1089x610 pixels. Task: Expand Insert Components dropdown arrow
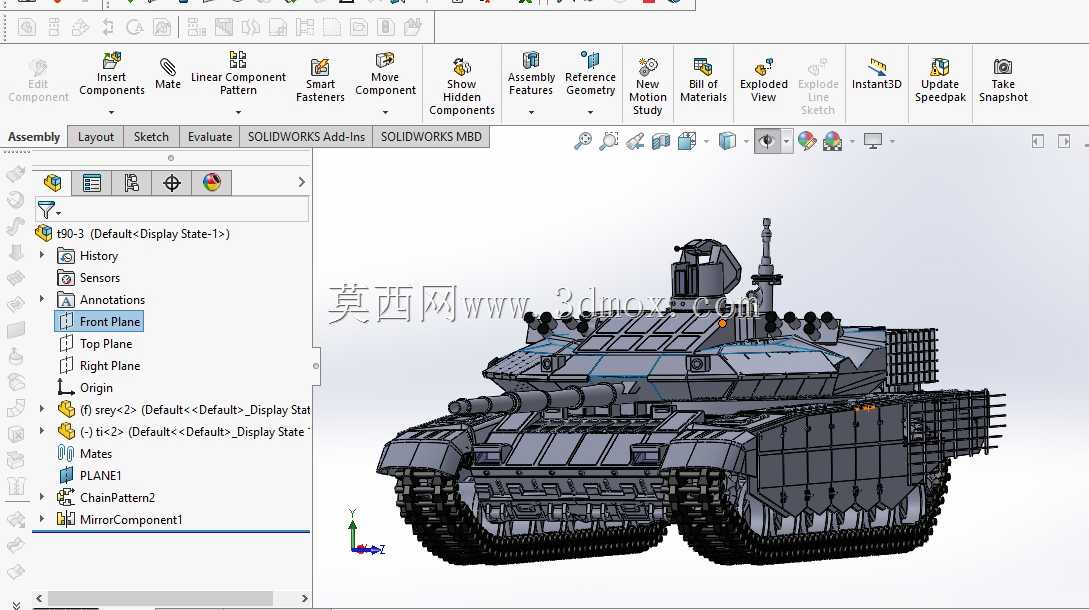coord(111,112)
